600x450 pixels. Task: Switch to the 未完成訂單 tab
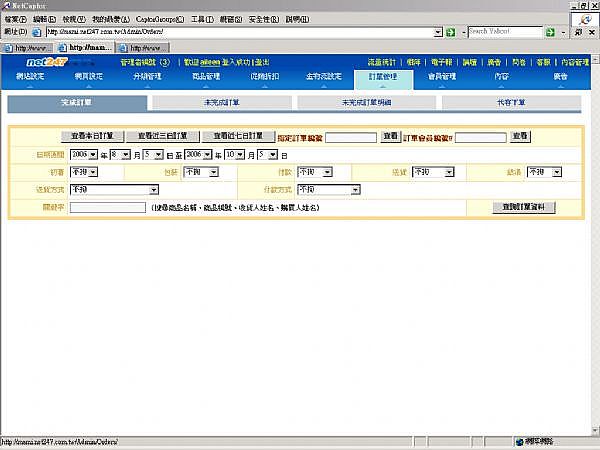pos(220,103)
